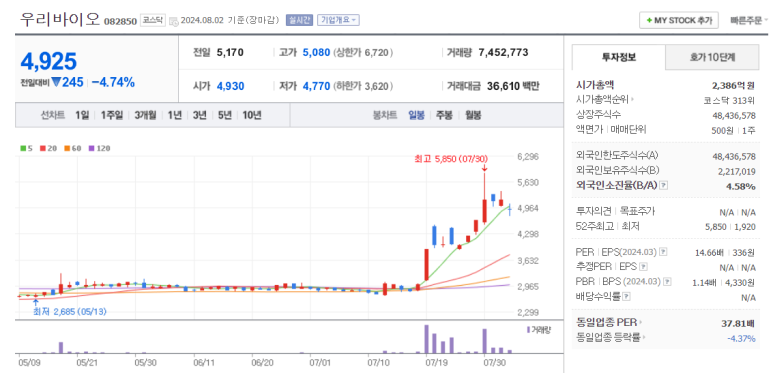Select the 1주일 line chart period
Image resolution: width=773 pixels, height=373 pixels.
(112, 115)
